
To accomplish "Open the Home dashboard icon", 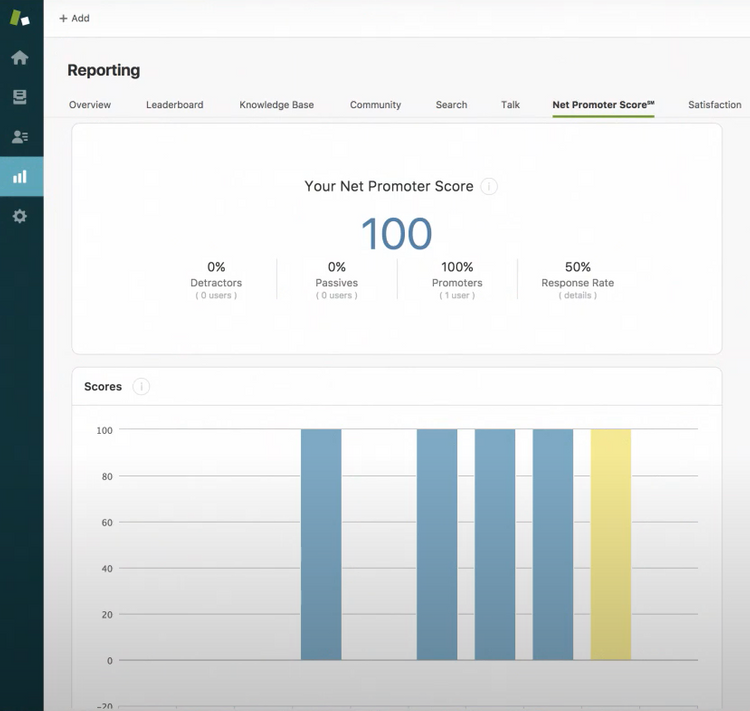I will click(20, 58).
